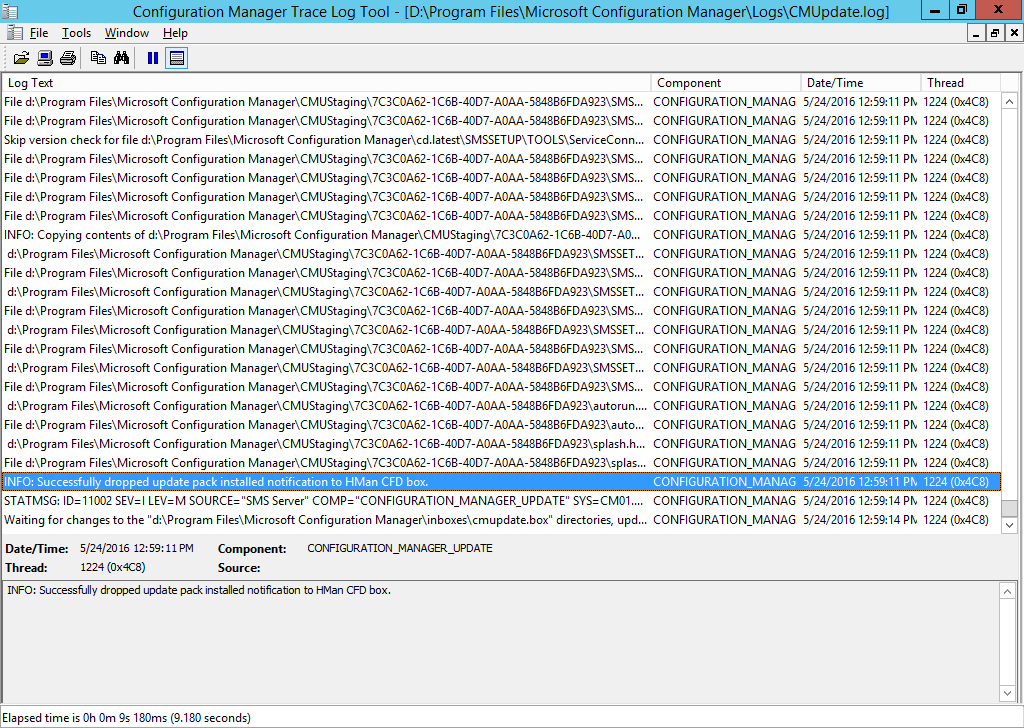
Task: Click the Component cell of the 'Skip version check' row
Action: pyautogui.click(x=725, y=140)
